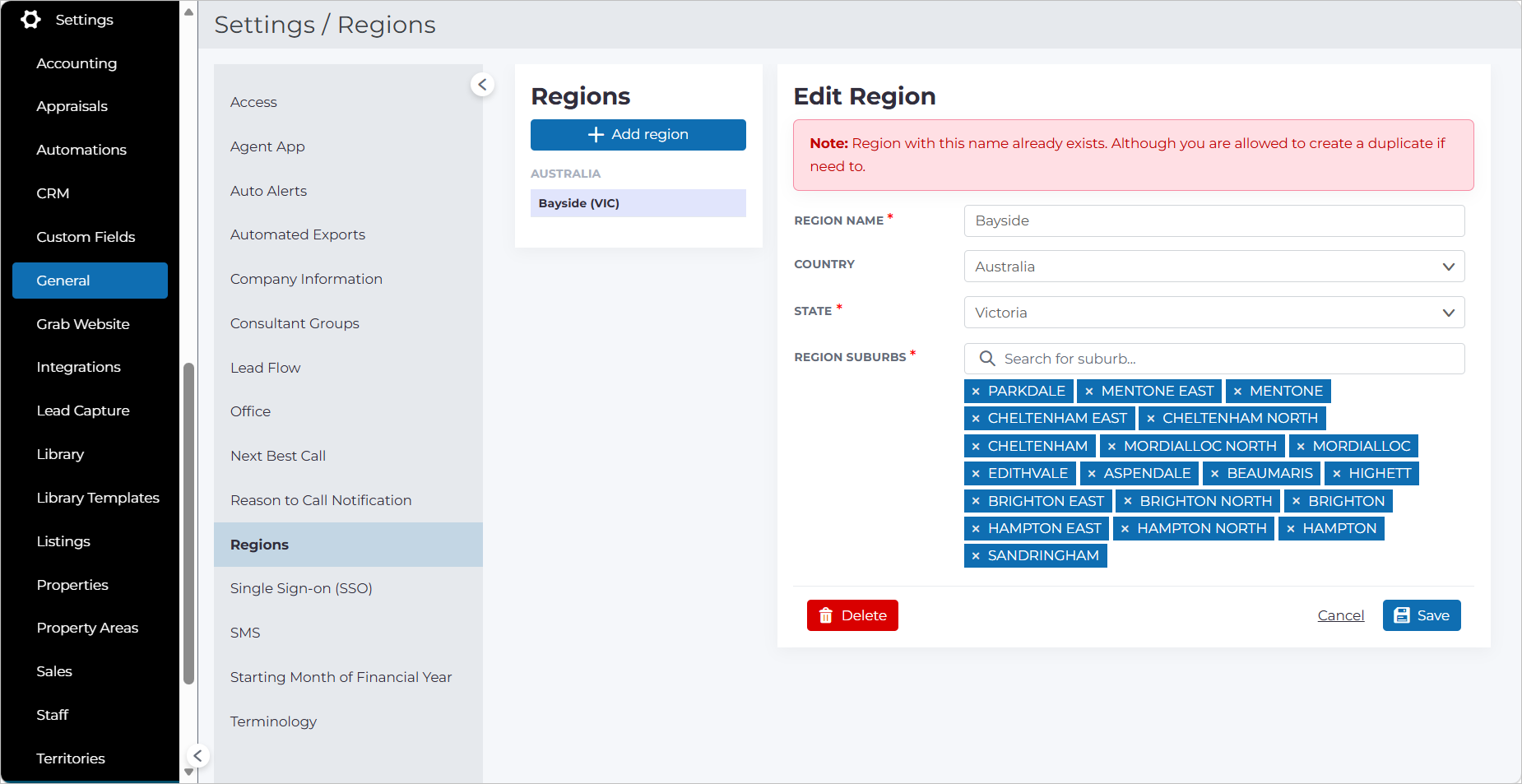Click the Region Name input field

pyautogui.click(x=1214, y=220)
